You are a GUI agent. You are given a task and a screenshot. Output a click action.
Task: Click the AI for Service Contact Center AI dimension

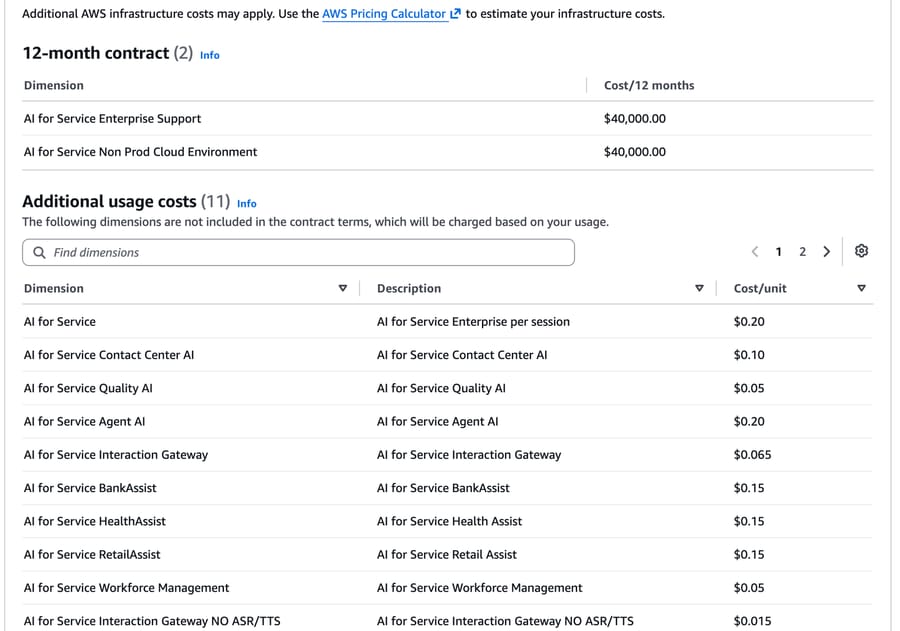109,355
